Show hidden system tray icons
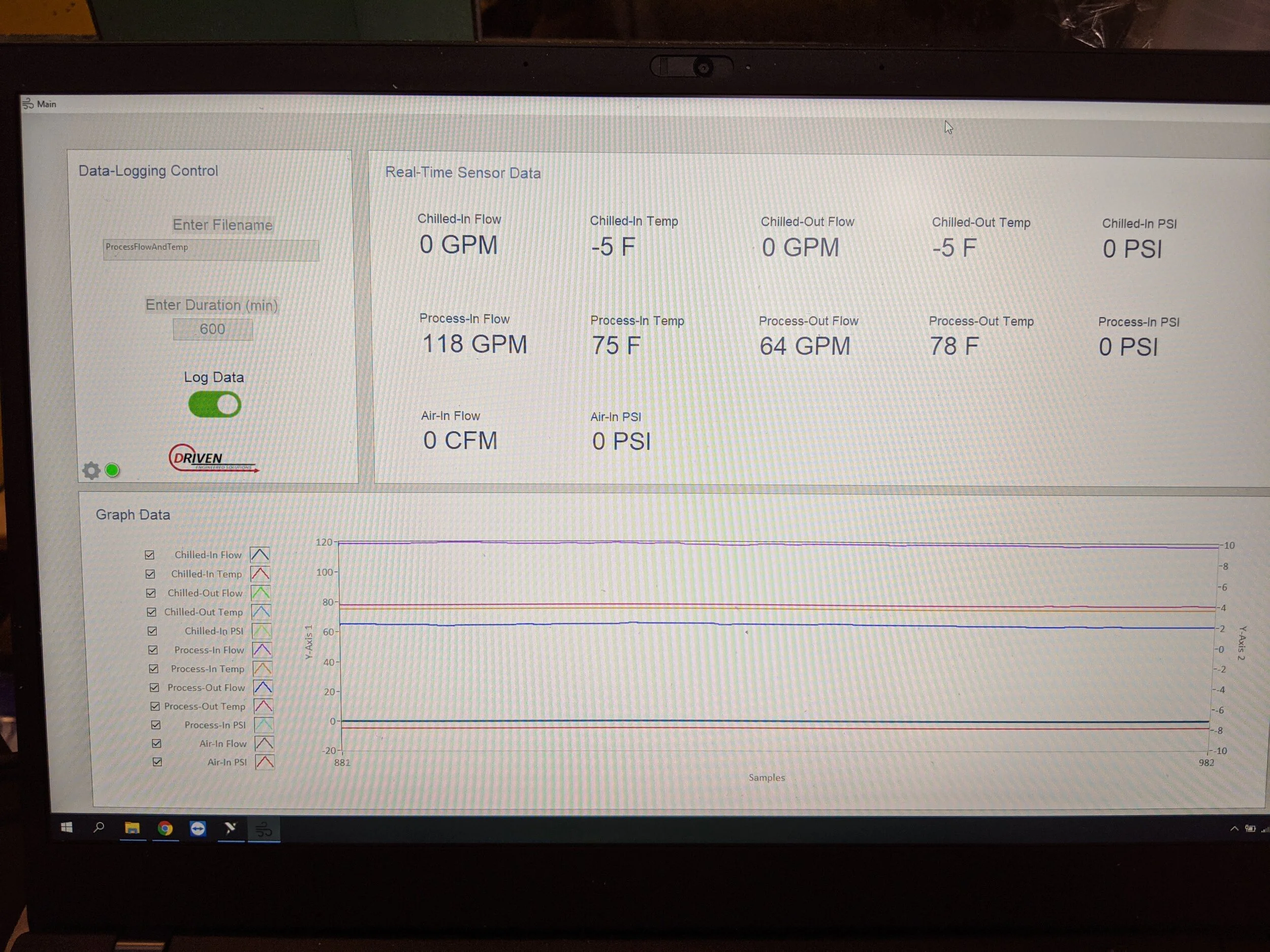Image resolution: width=1270 pixels, height=952 pixels. click(1234, 829)
